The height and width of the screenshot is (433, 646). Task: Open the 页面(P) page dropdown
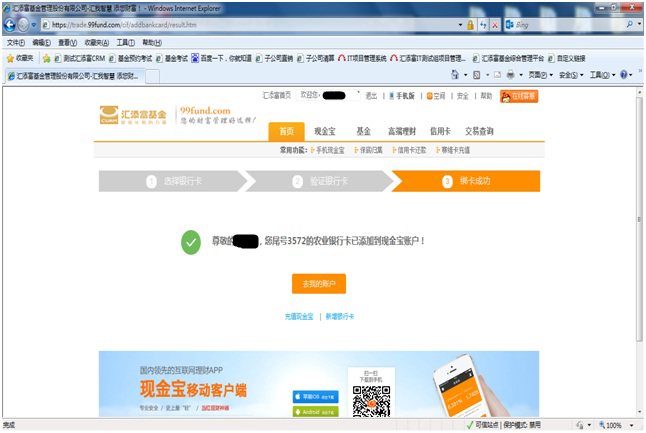539,75
